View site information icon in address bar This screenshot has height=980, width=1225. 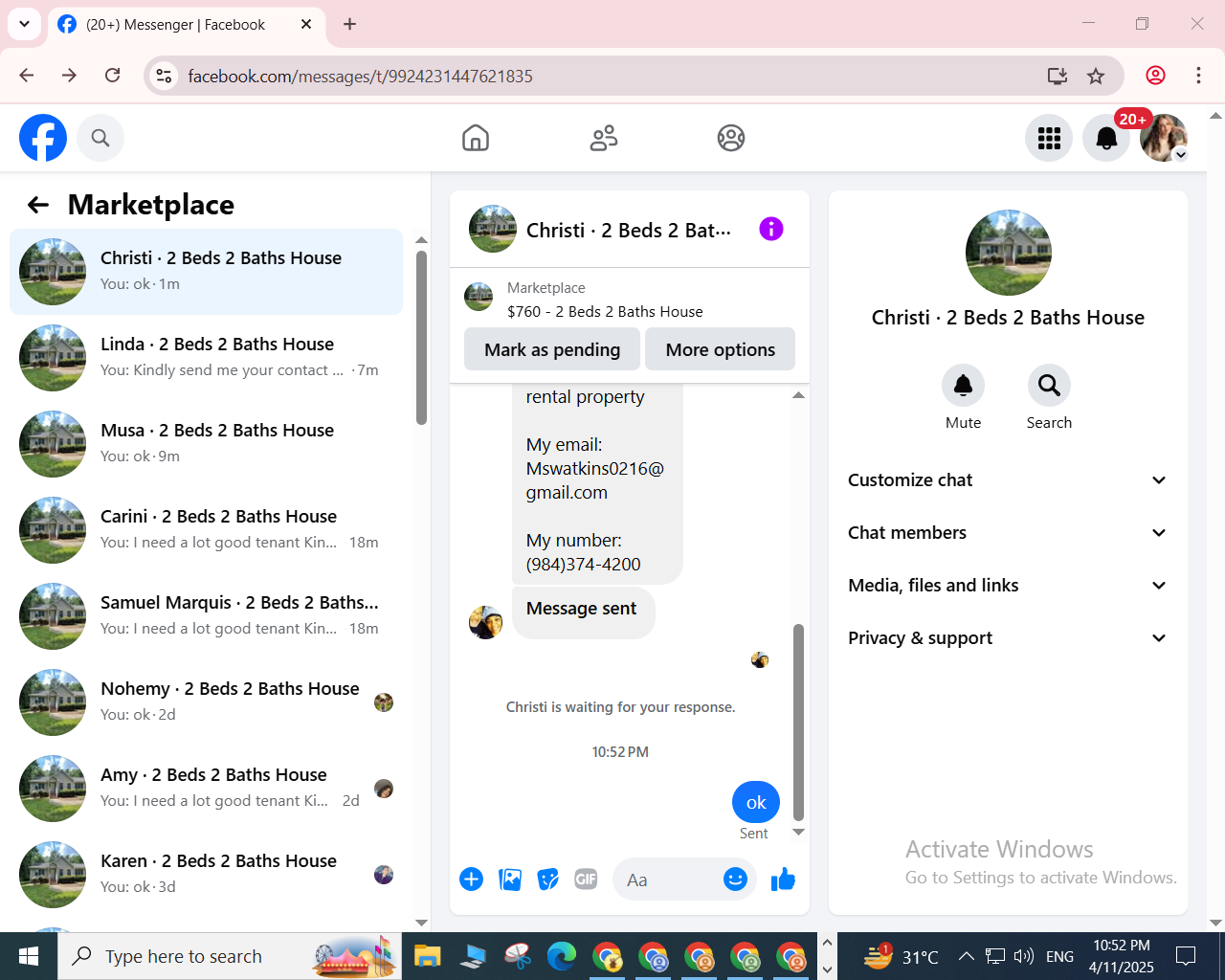(164, 76)
